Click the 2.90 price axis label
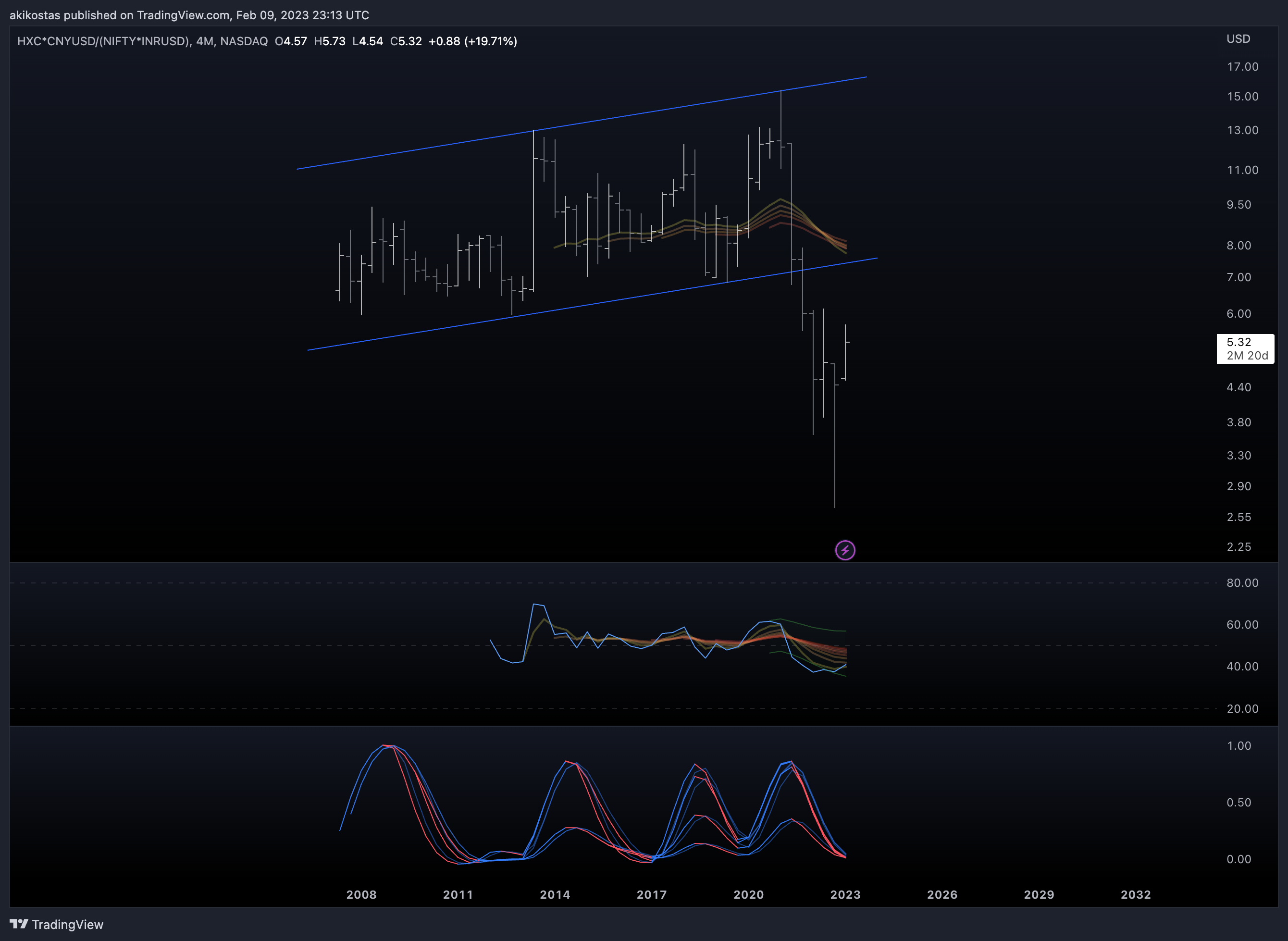1288x941 pixels. (x=1239, y=486)
